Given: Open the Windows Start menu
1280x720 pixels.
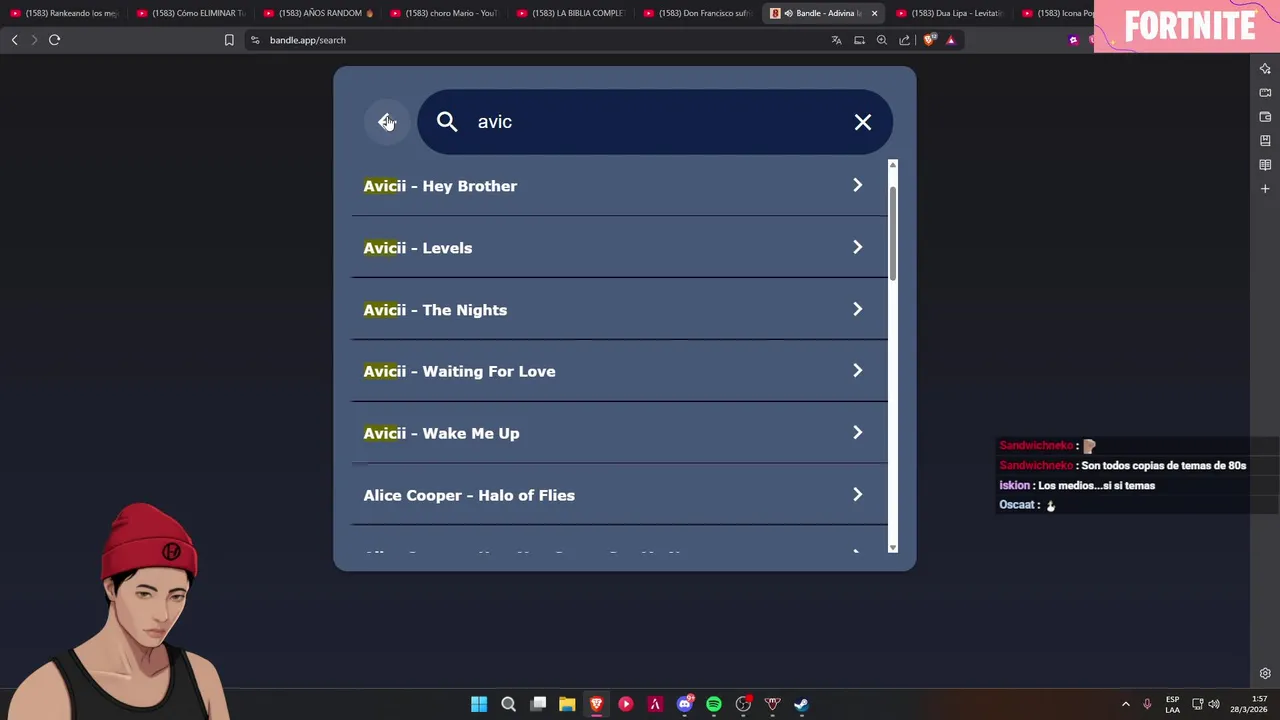Looking at the screenshot, I should coord(479,704).
